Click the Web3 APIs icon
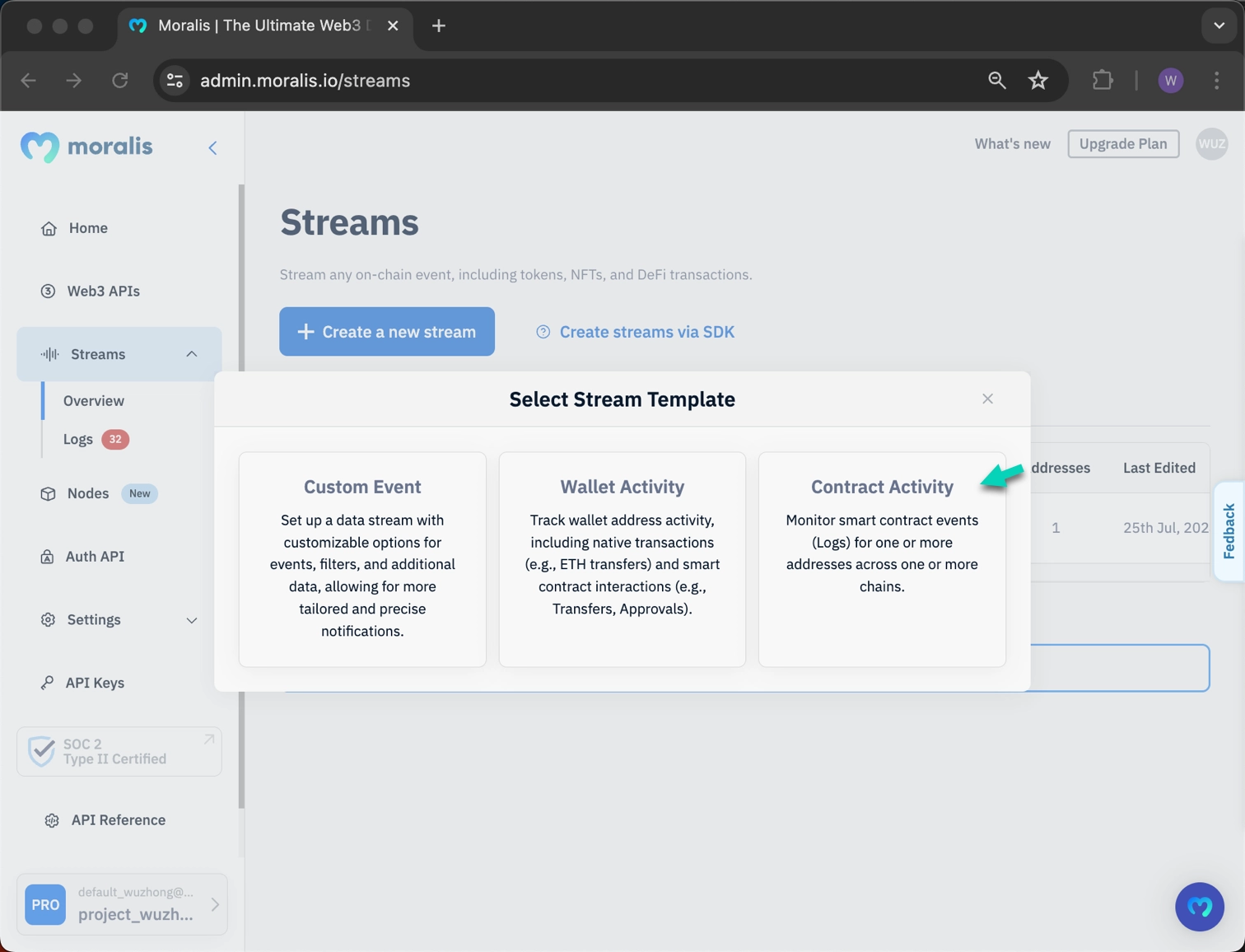Screen dimensions: 1245x952 pyautogui.click(x=48, y=291)
